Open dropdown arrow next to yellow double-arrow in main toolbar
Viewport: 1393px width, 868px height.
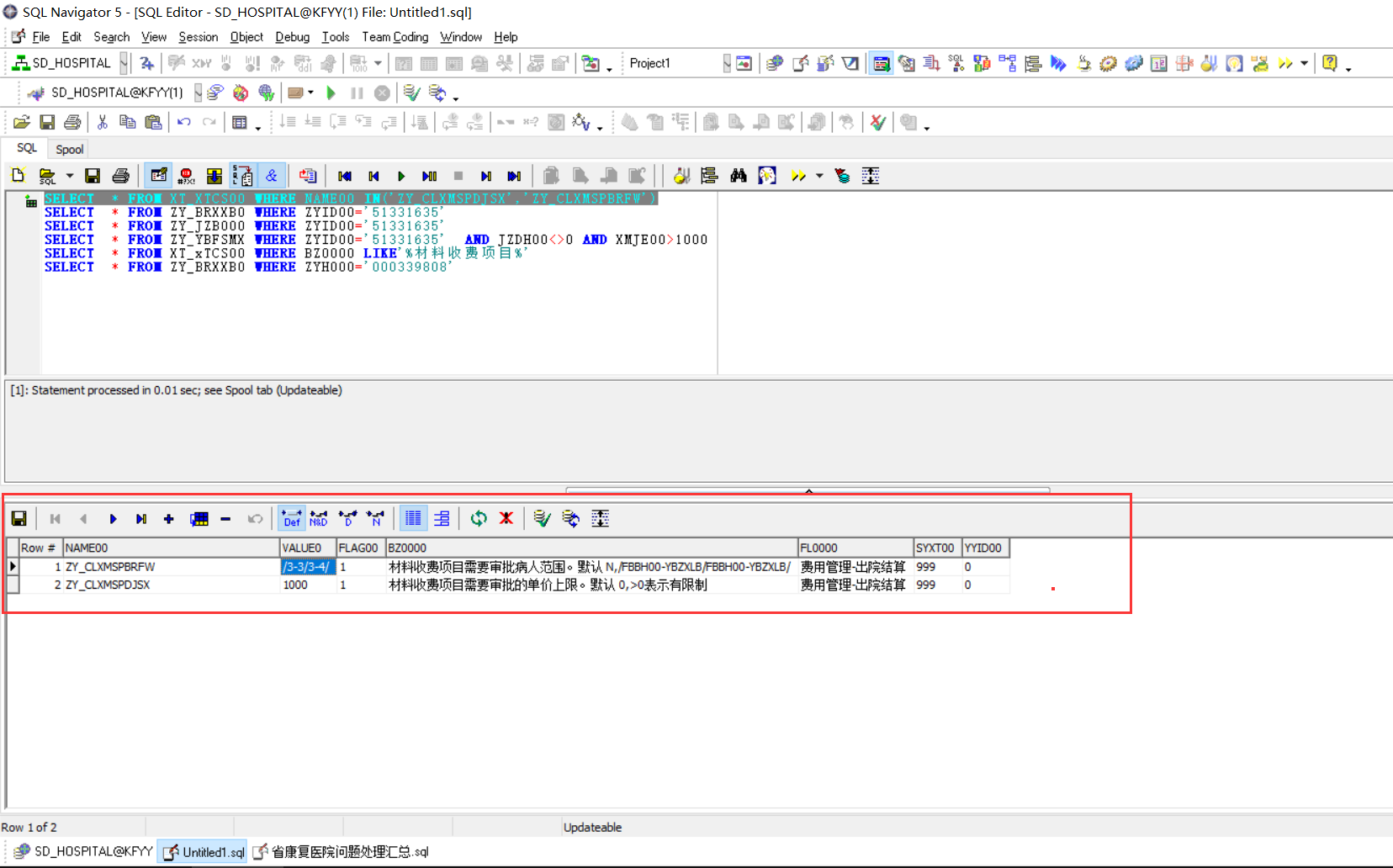[1304, 63]
